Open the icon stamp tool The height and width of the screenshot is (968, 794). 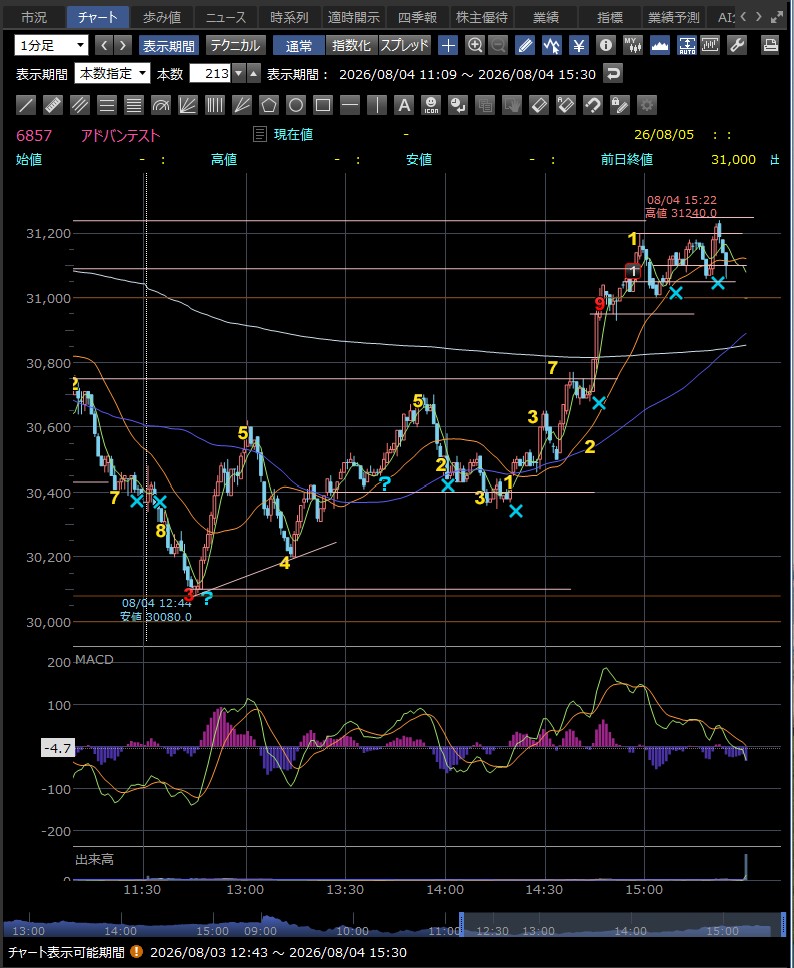431,105
